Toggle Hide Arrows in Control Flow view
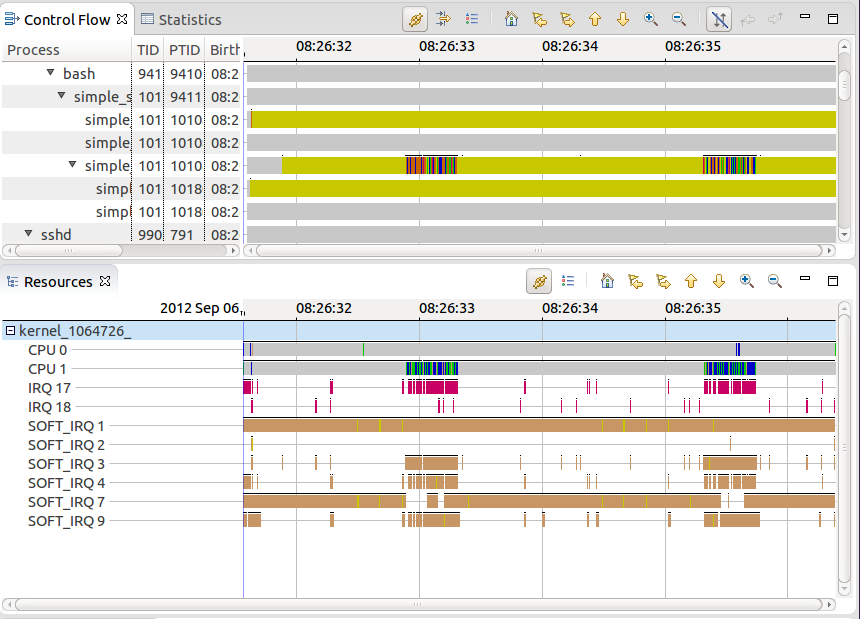 coord(718,19)
